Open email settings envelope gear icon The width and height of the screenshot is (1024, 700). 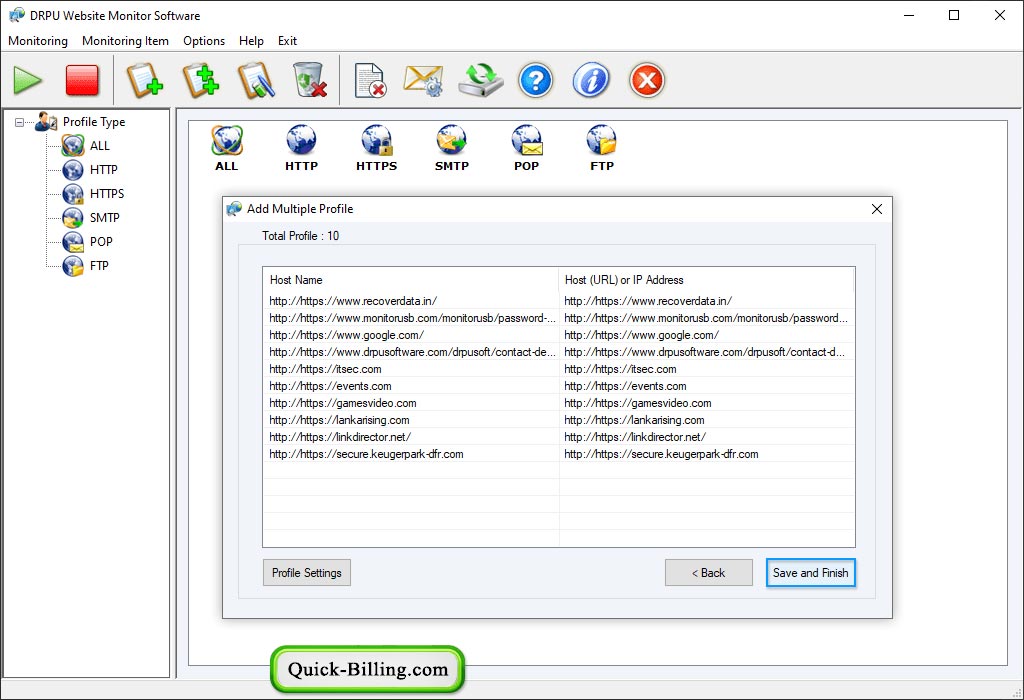423,81
